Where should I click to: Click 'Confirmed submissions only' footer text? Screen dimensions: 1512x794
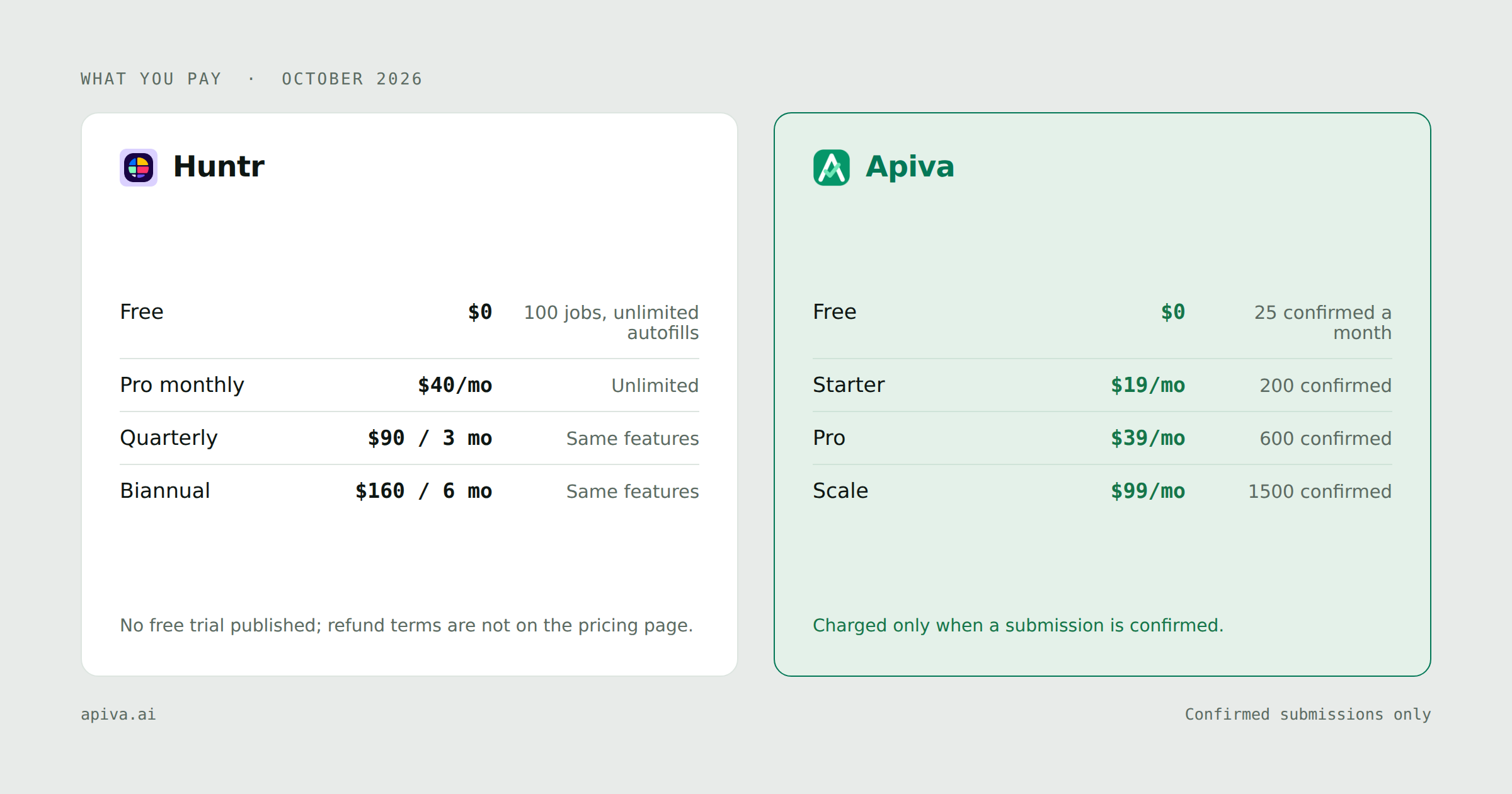click(1308, 714)
